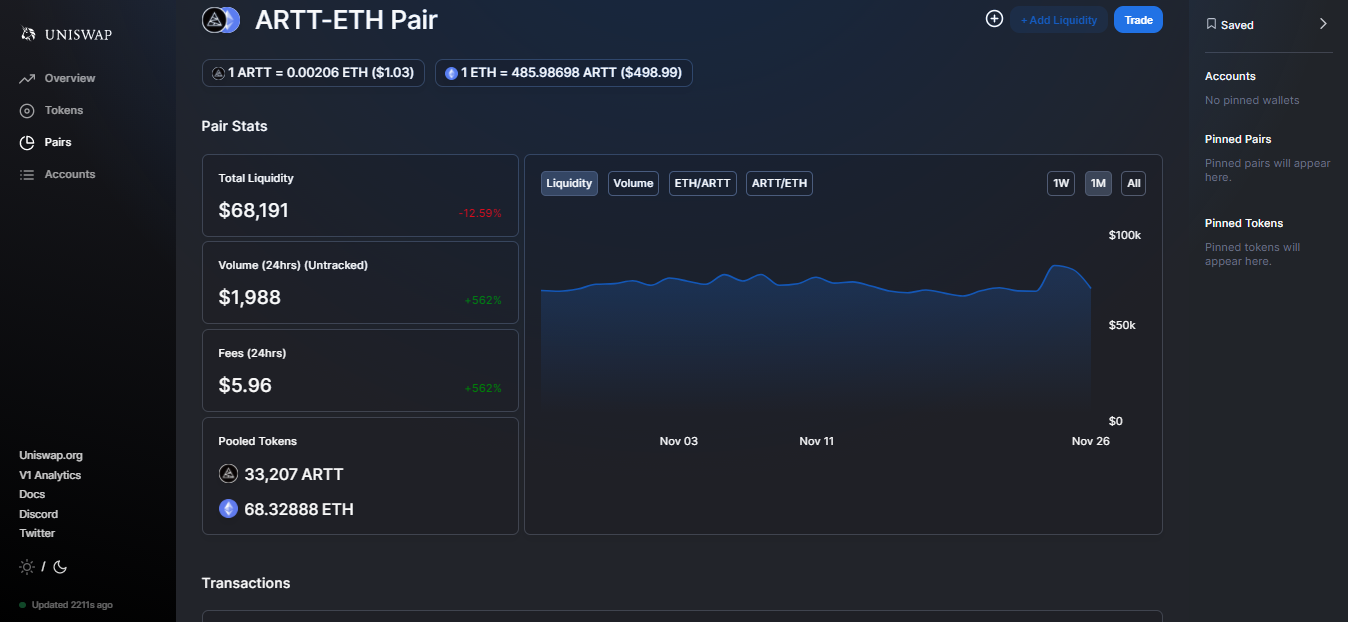This screenshot has width=1348, height=622.
Task: Click the ARTT token icon under Pooled Tokens
Action: tap(228, 474)
